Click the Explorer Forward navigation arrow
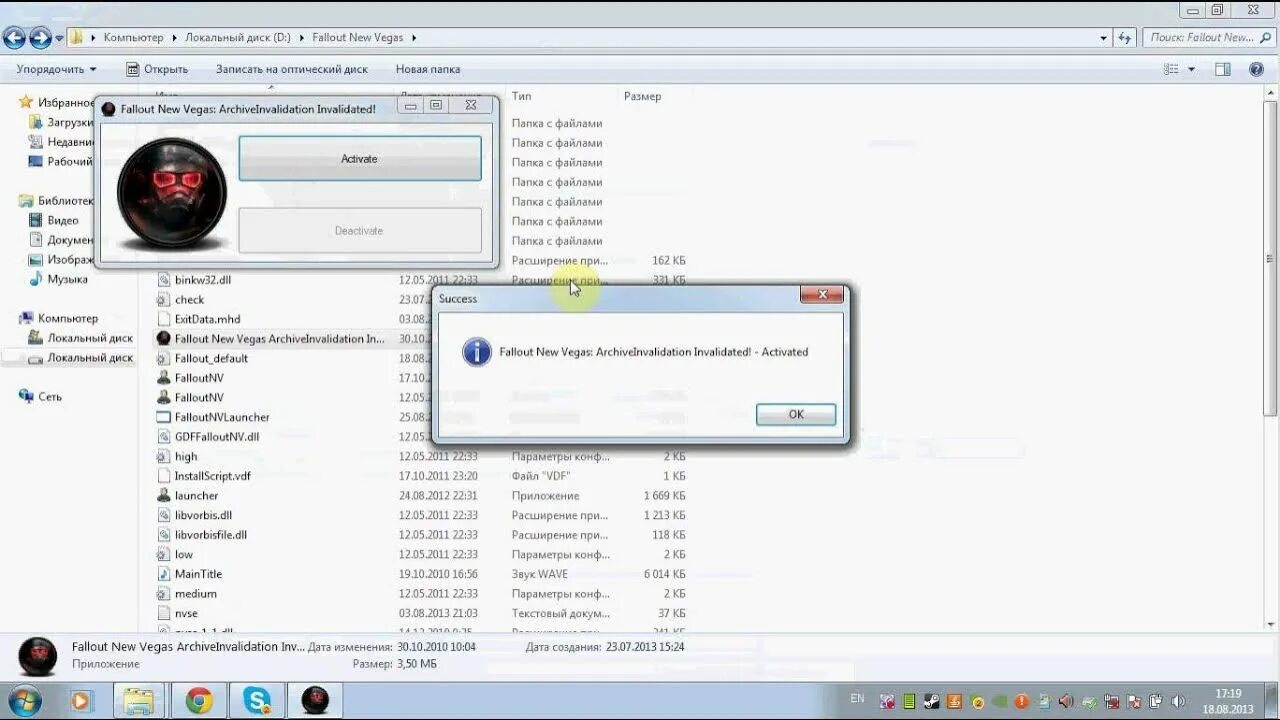This screenshot has width=1280, height=720. 40,38
